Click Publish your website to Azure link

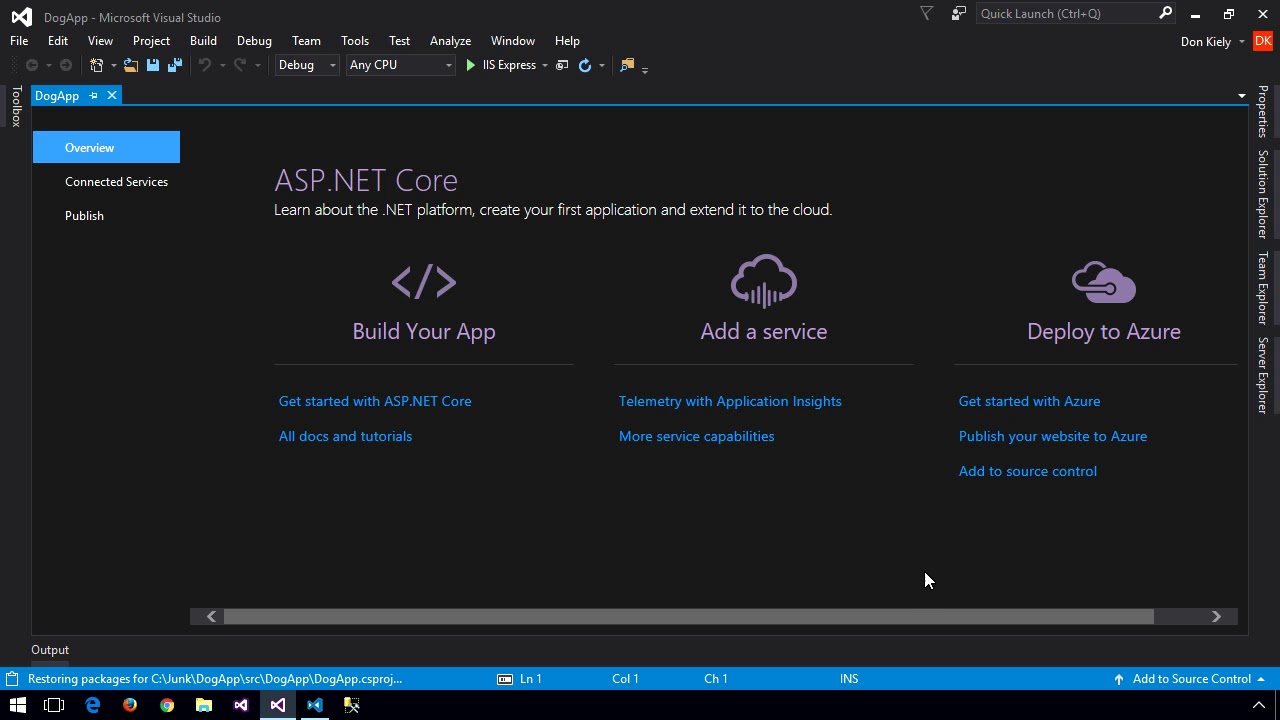1053,436
